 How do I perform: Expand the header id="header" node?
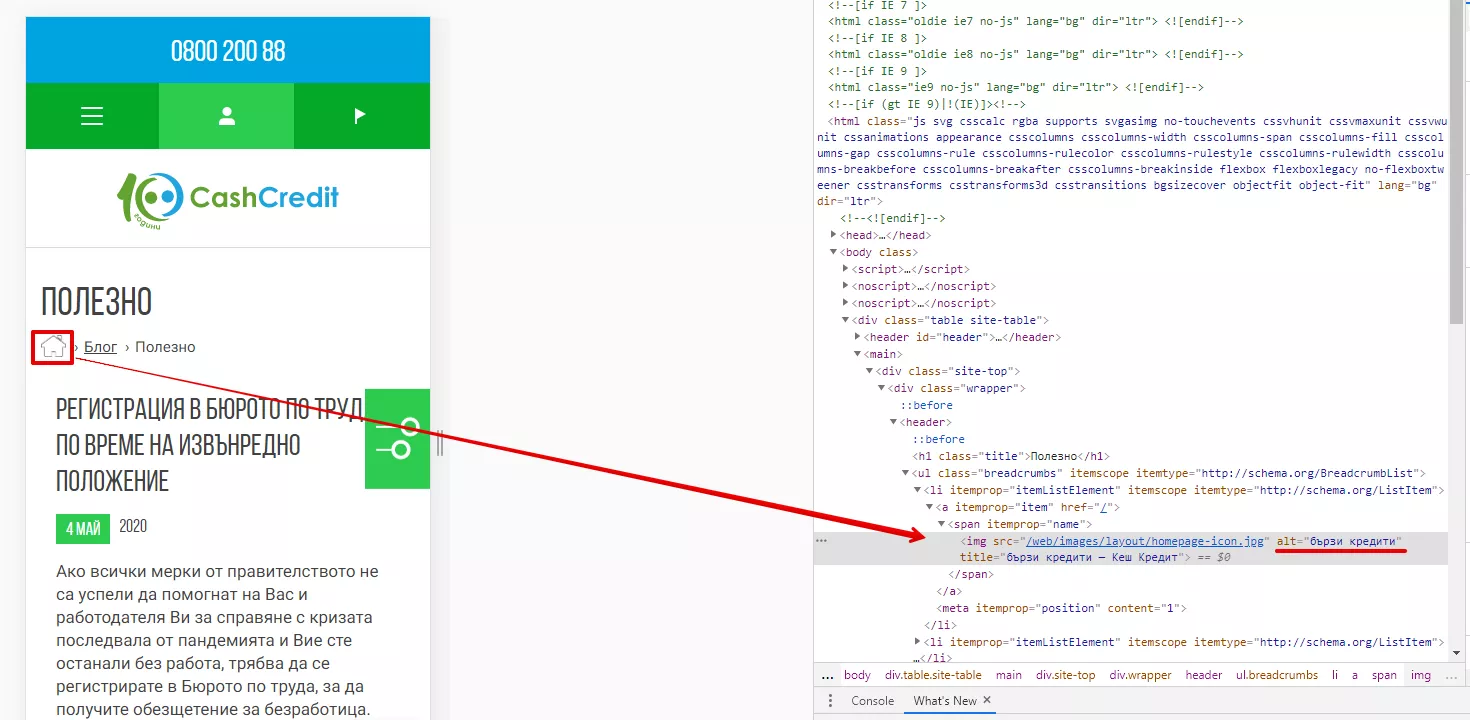pyautogui.click(x=858, y=337)
